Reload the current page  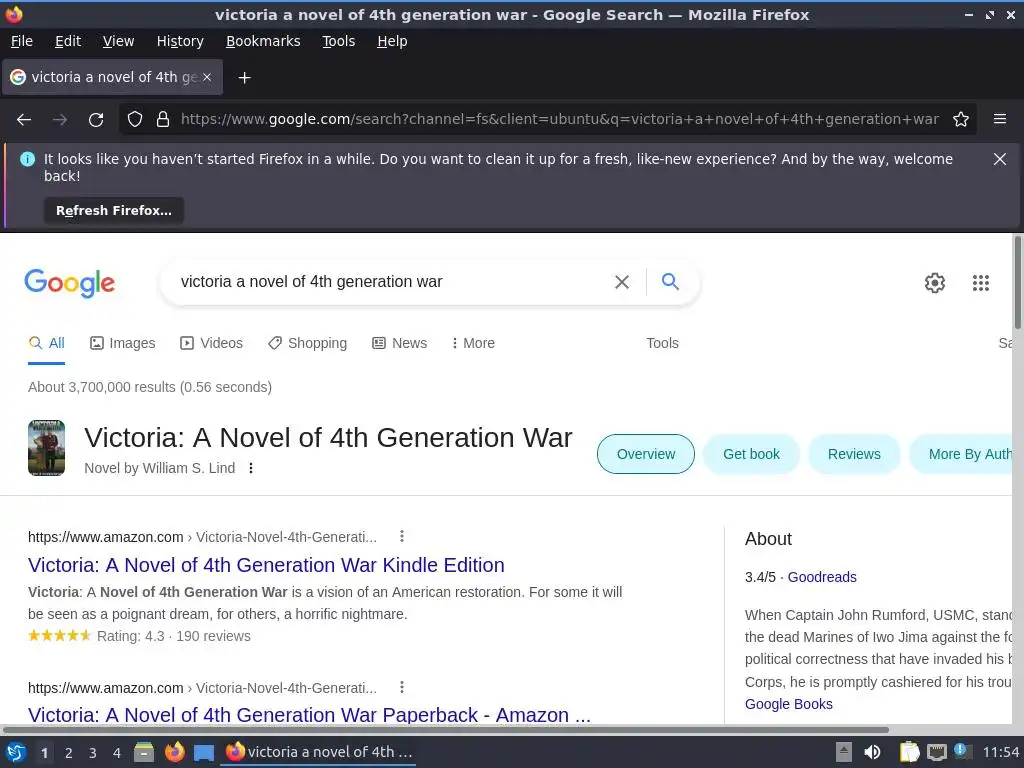click(x=96, y=120)
